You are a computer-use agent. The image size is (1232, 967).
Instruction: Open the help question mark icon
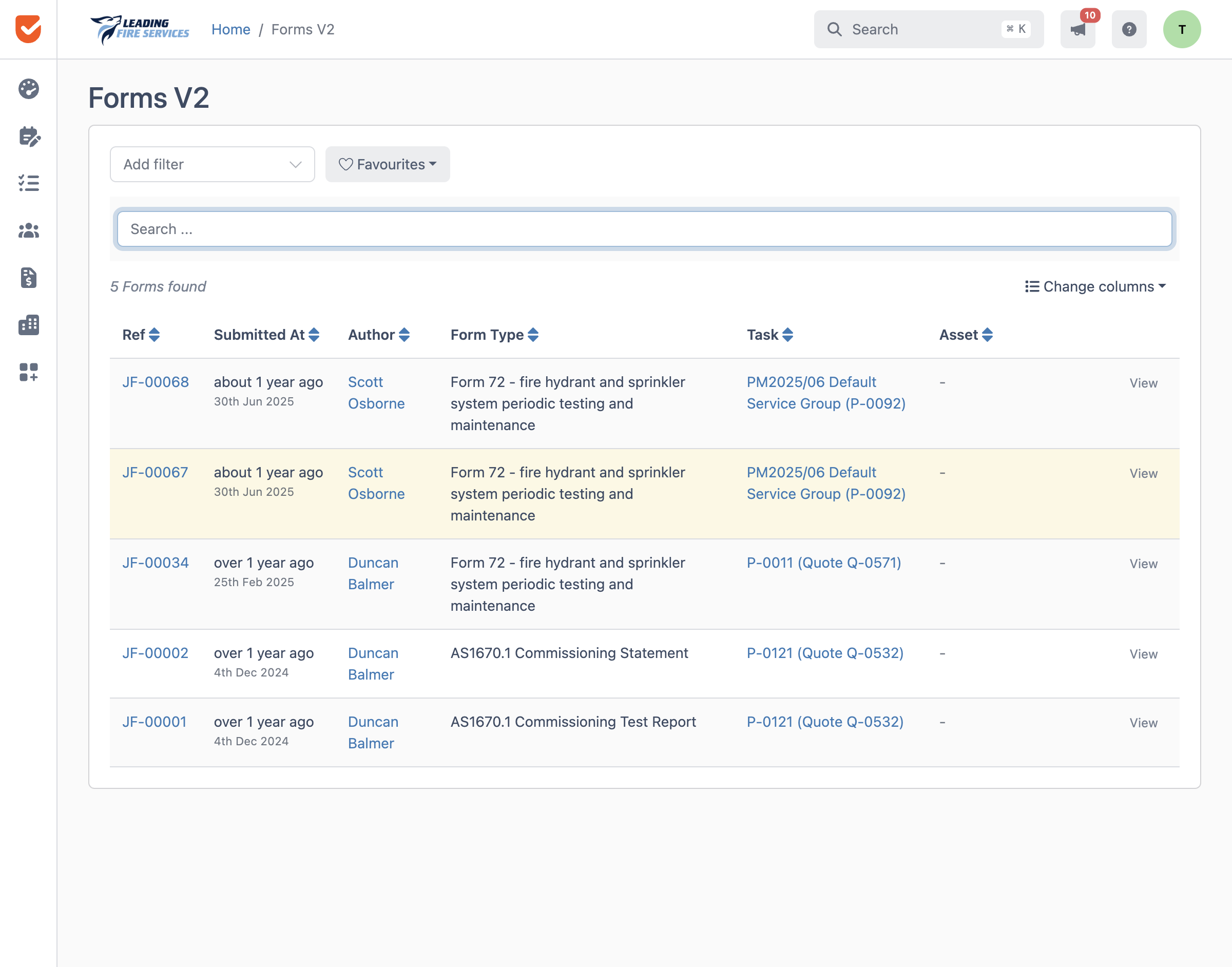(1129, 29)
